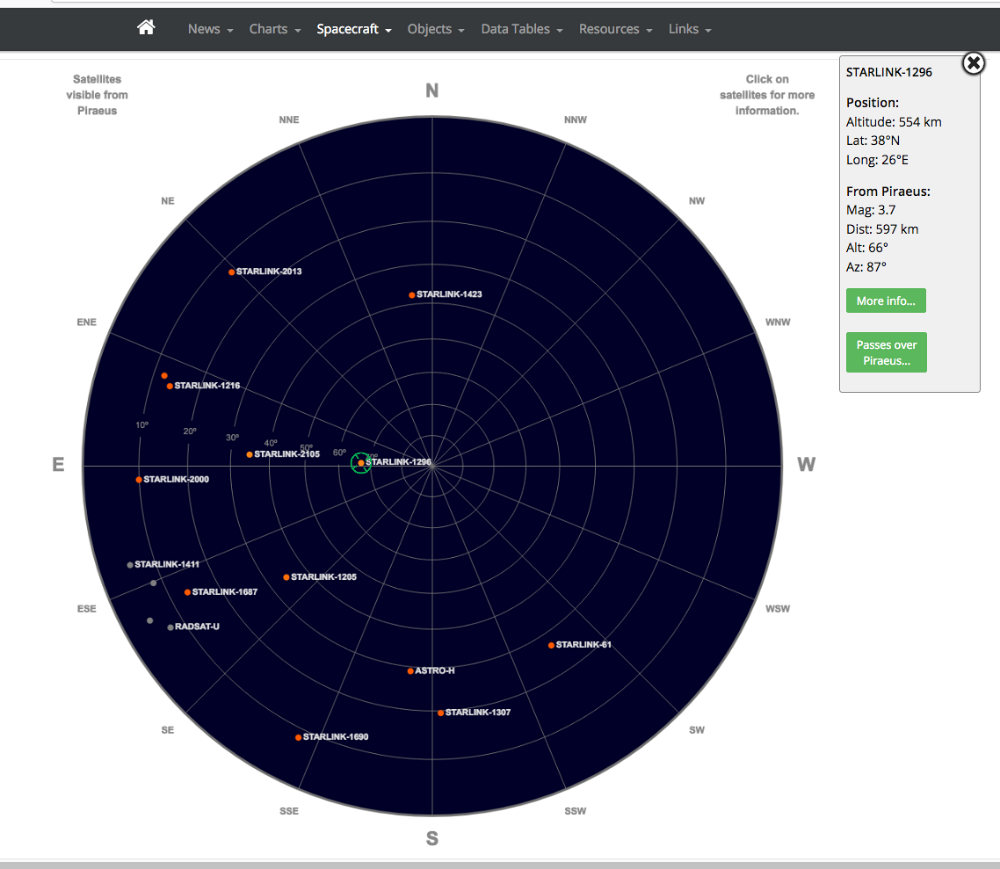Select the STARLINK-2013 satellite marker

(232, 272)
